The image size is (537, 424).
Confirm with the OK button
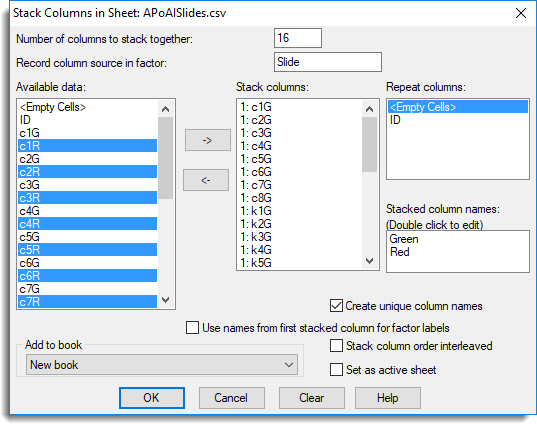(x=152, y=398)
